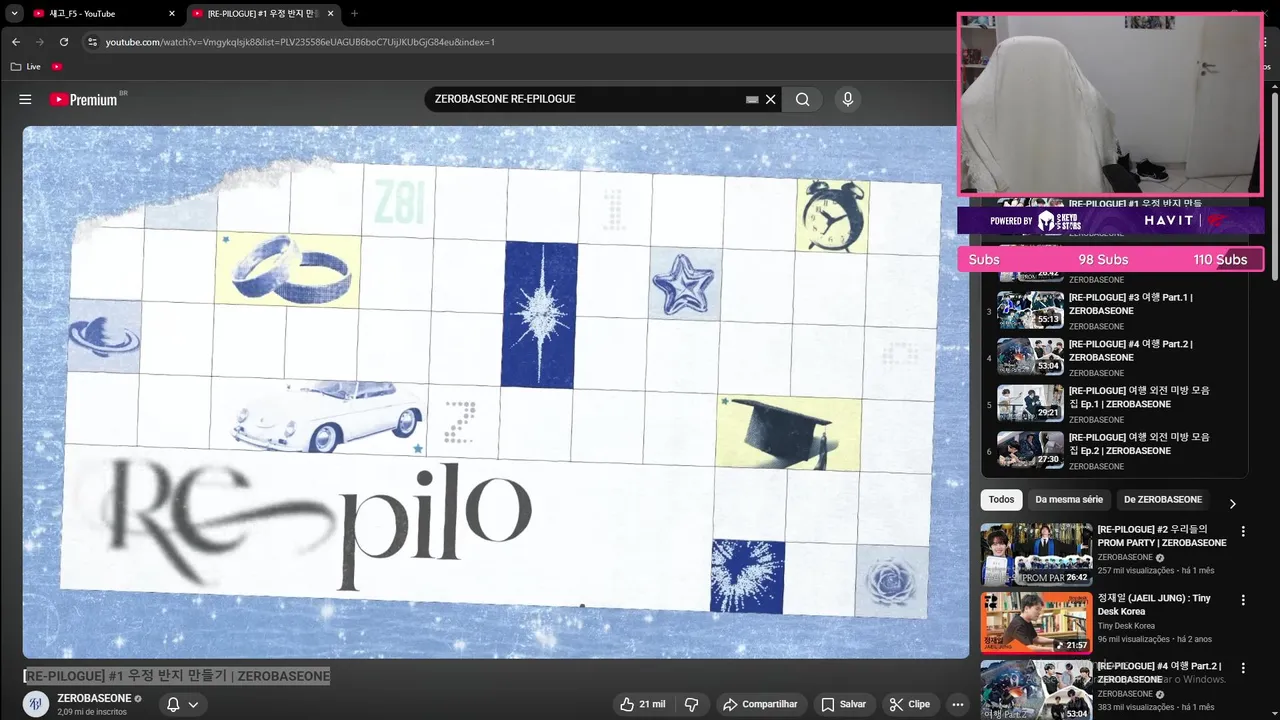Show more filter chips with right chevron
Screen dimensions: 1280x720
[1232, 504]
